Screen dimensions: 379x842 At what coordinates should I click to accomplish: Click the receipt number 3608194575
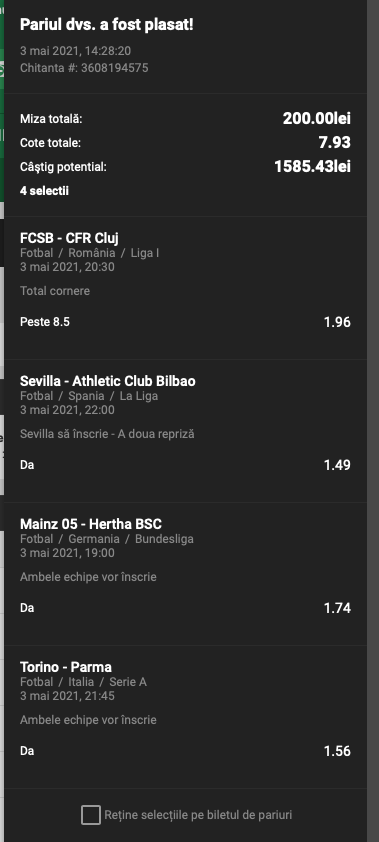pos(114,68)
